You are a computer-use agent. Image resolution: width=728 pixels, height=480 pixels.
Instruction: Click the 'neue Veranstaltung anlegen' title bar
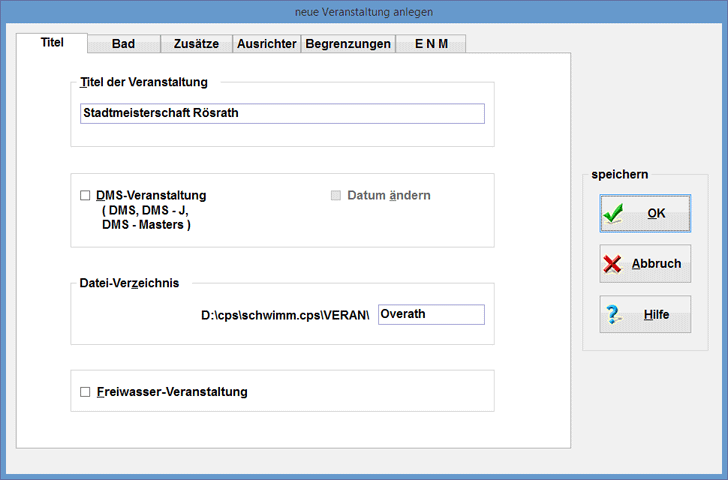(364, 11)
